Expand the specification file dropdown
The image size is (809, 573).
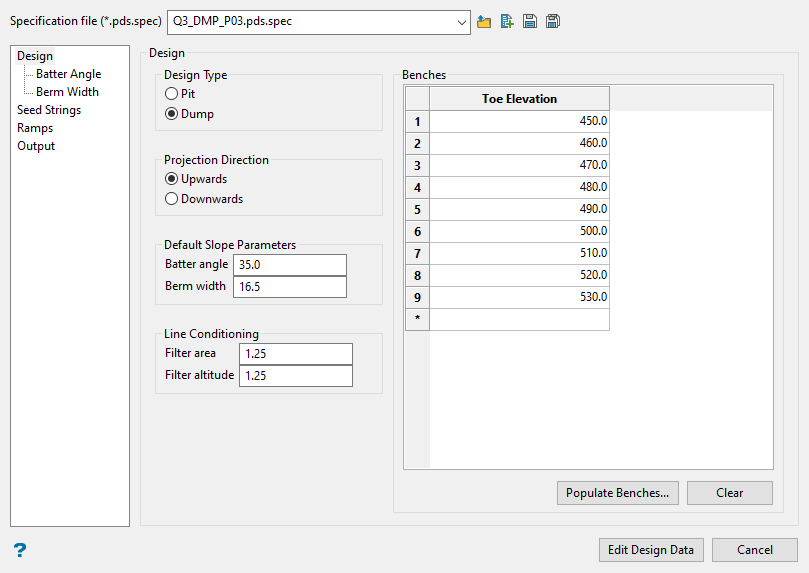click(460, 23)
